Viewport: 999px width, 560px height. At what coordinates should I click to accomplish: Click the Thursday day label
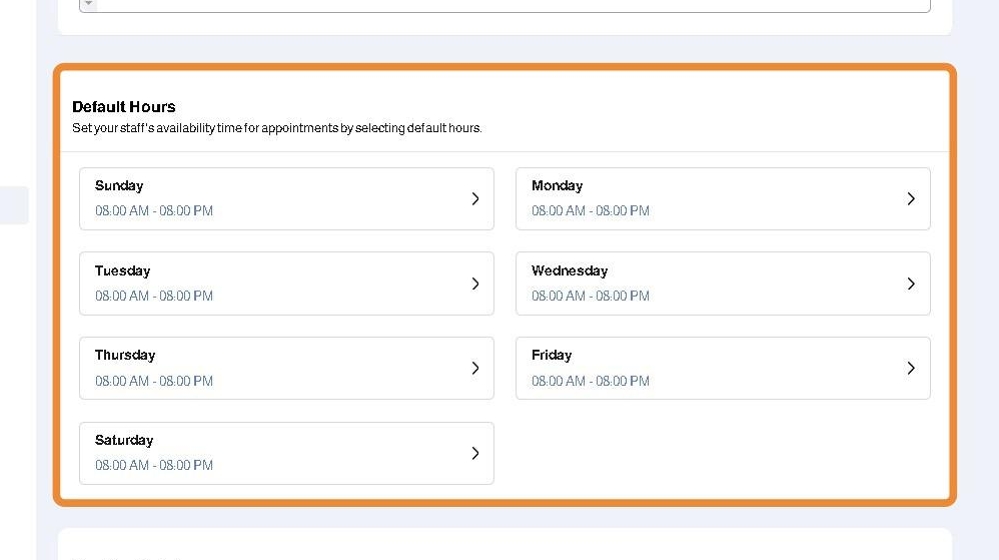[125, 355]
